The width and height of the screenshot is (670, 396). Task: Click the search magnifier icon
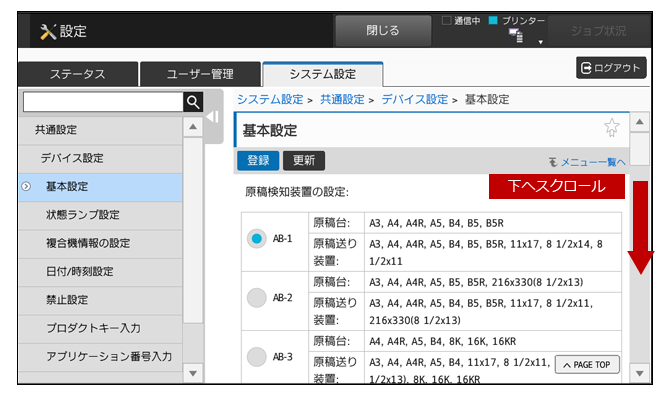point(193,102)
